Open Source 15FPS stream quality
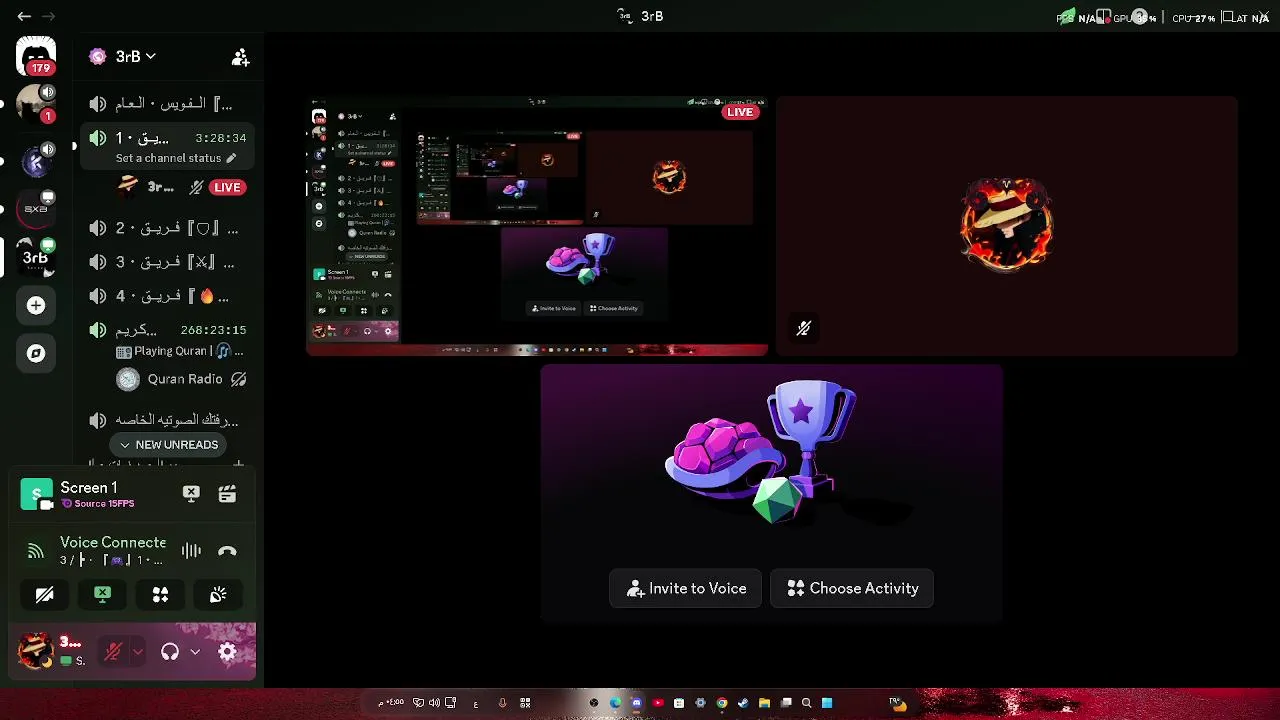 coord(98,504)
